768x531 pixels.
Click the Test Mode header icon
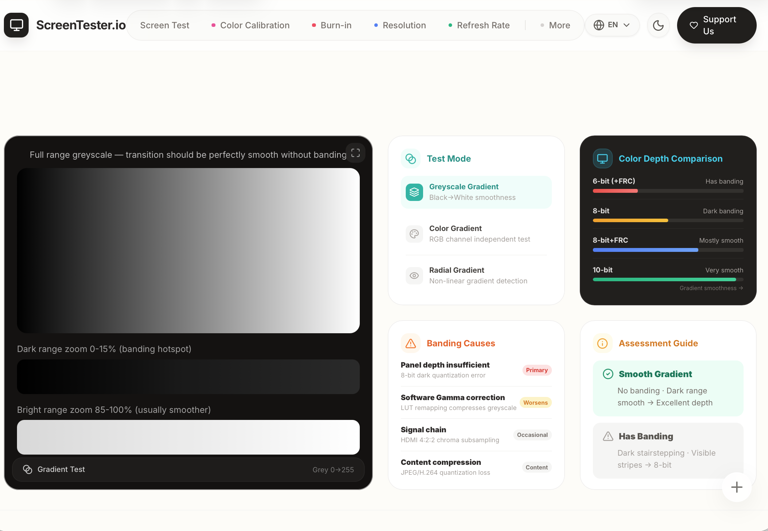(410, 159)
